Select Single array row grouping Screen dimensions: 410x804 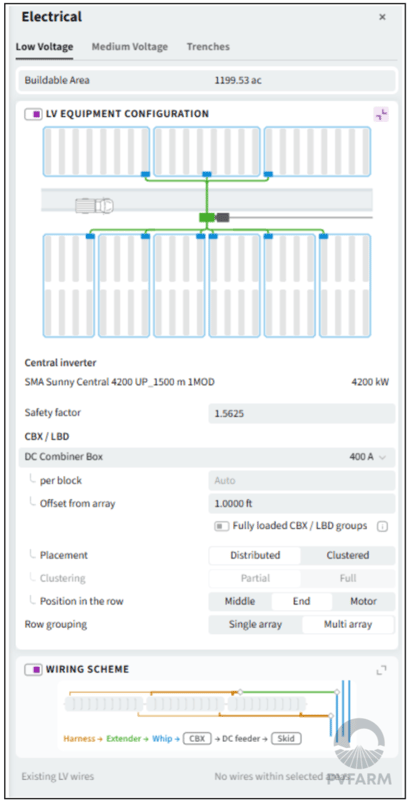(x=255, y=625)
